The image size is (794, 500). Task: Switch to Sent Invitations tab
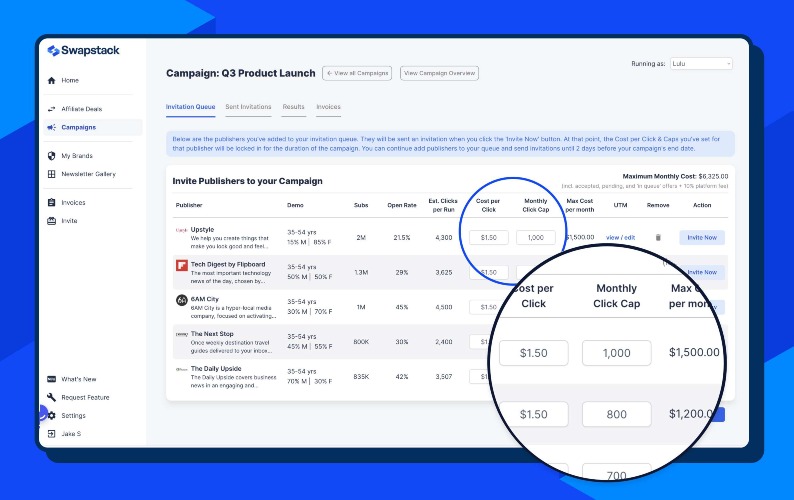(x=248, y=107)
